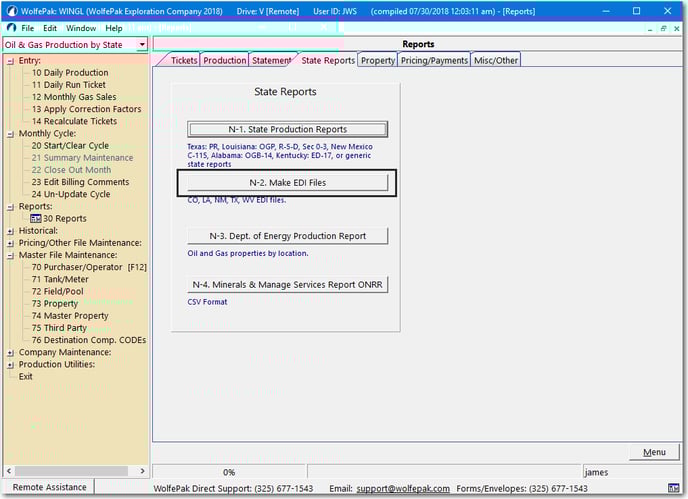Collapse the Reports tree section

point(11,207)
